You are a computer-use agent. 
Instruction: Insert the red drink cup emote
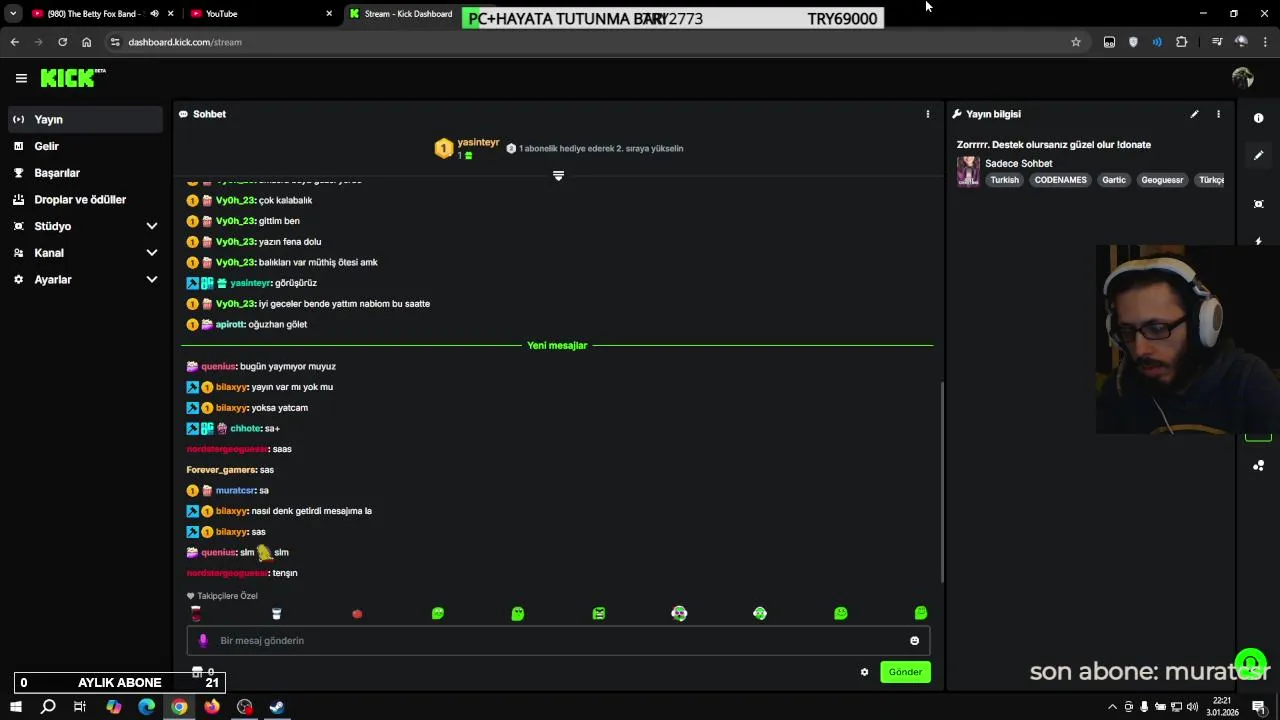click(196, 614)
